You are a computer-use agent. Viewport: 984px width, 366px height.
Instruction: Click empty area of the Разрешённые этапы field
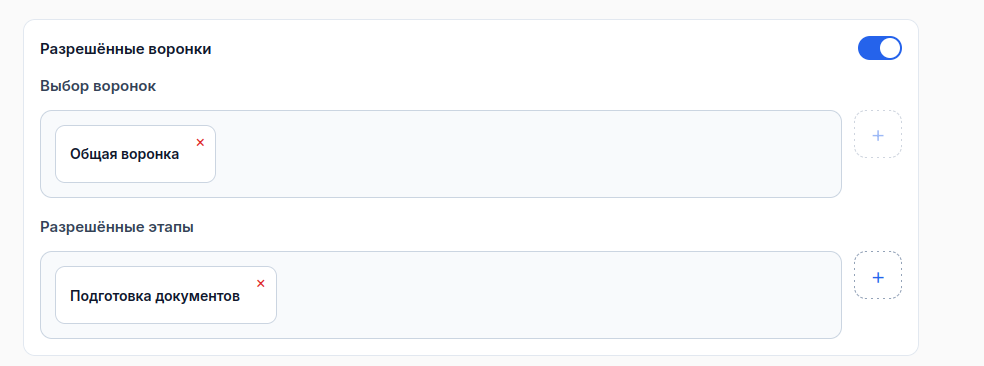tap(559, 295)
